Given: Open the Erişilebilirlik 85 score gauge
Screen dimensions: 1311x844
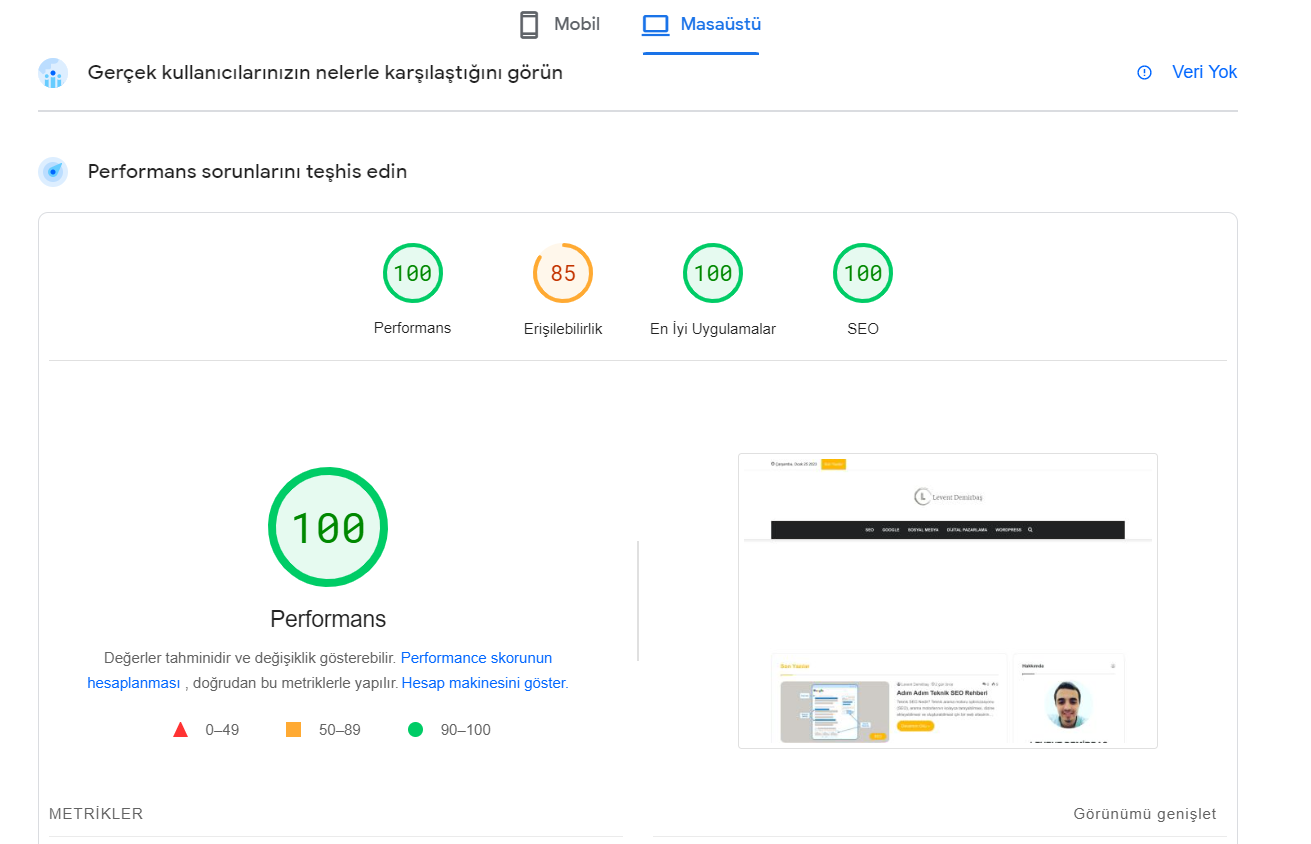Looking at the screenshot, I should coord(563,273).
